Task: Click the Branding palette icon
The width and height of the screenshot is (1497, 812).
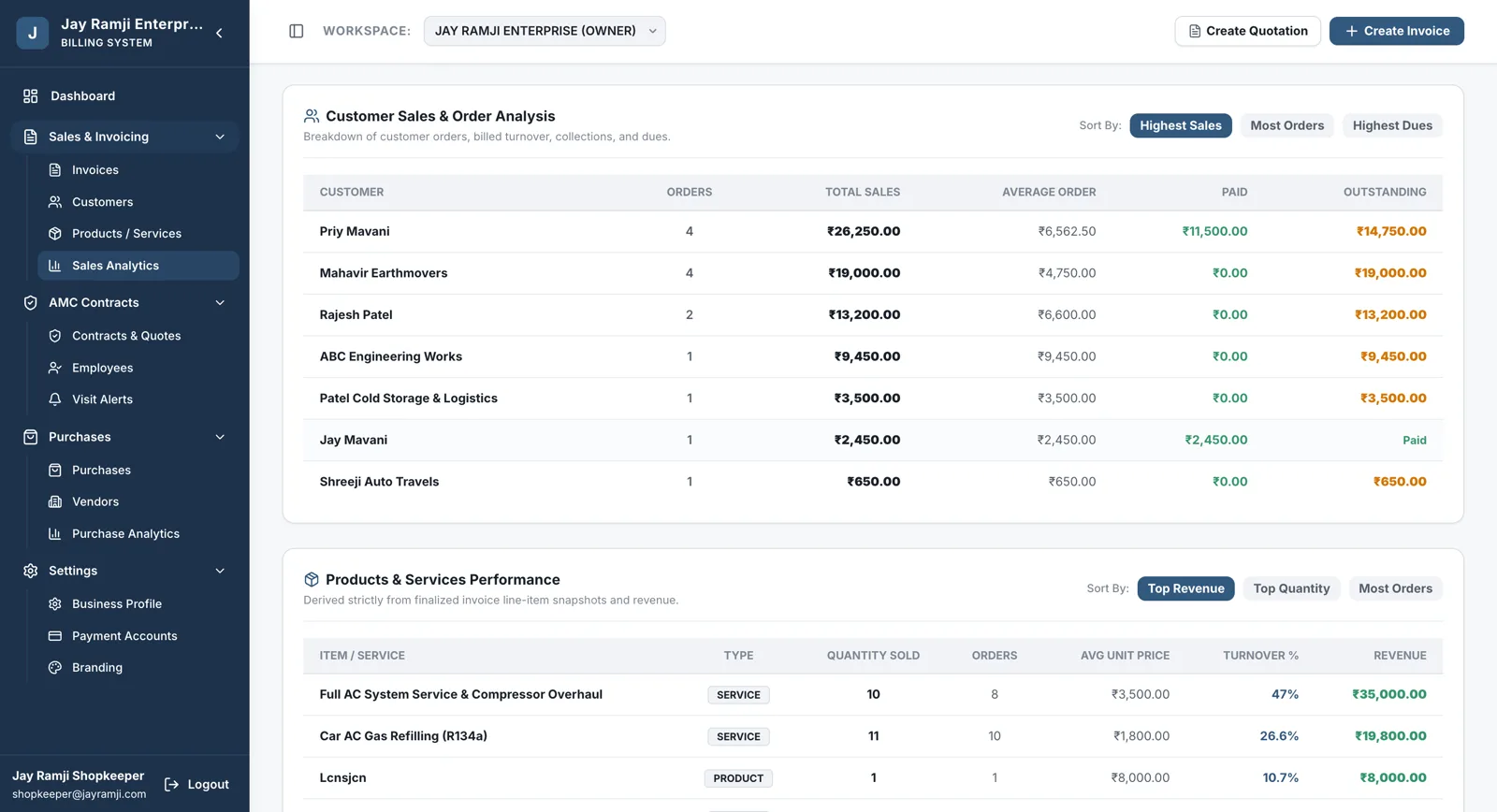Action: (x=55, y=668)
